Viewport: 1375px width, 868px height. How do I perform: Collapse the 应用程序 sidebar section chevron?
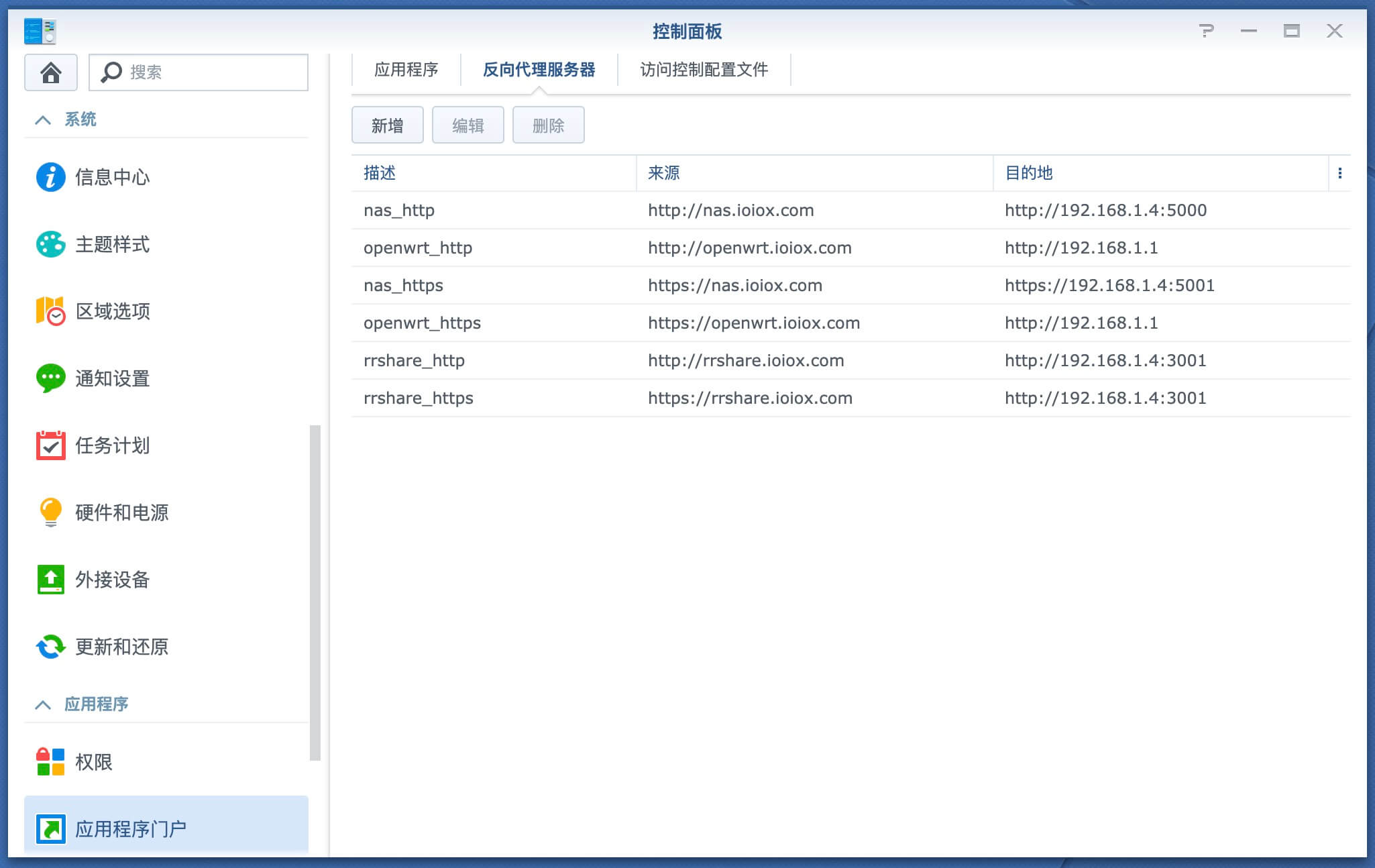click(x=43, y=704)
